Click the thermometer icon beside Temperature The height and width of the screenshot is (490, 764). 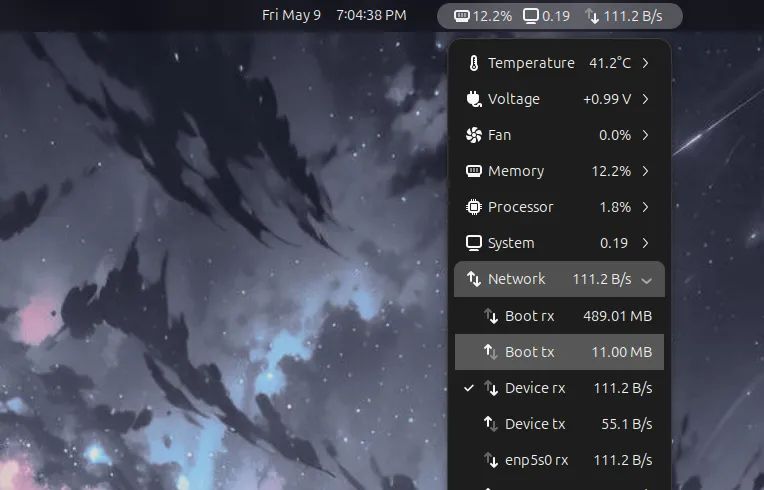(474, 63)
